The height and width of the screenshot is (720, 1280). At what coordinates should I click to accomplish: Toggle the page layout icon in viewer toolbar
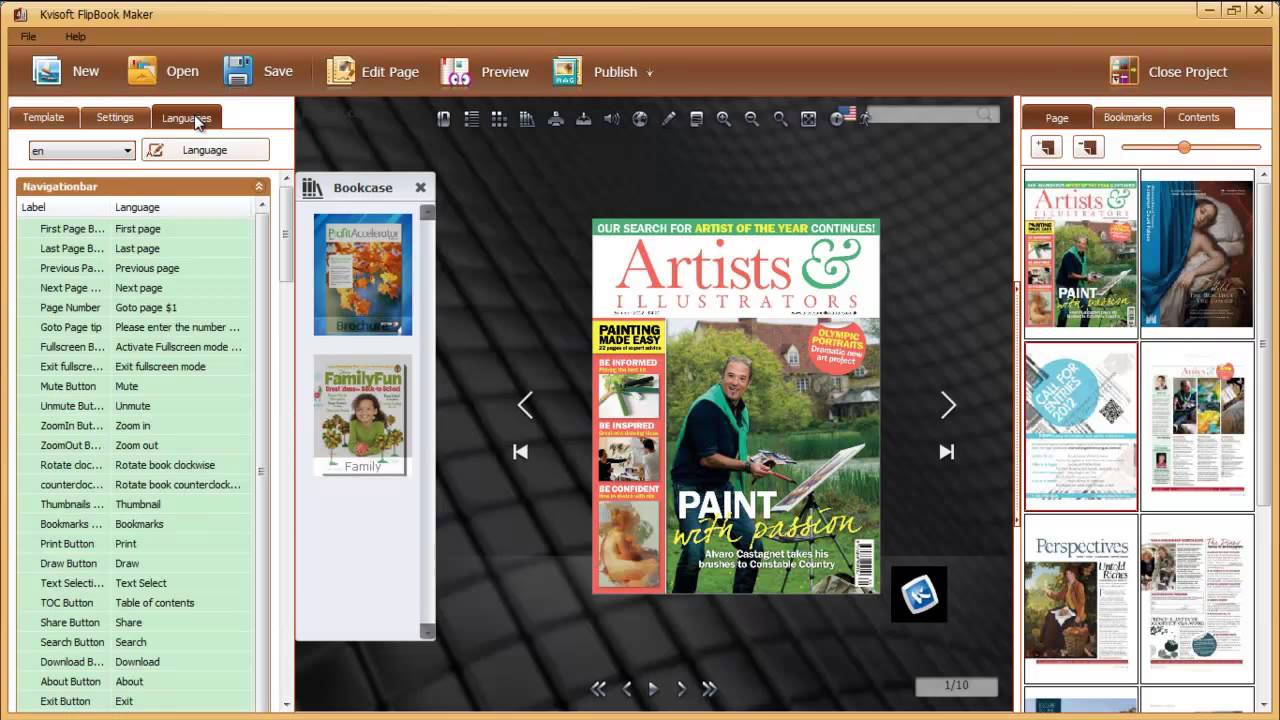(443, 119)
